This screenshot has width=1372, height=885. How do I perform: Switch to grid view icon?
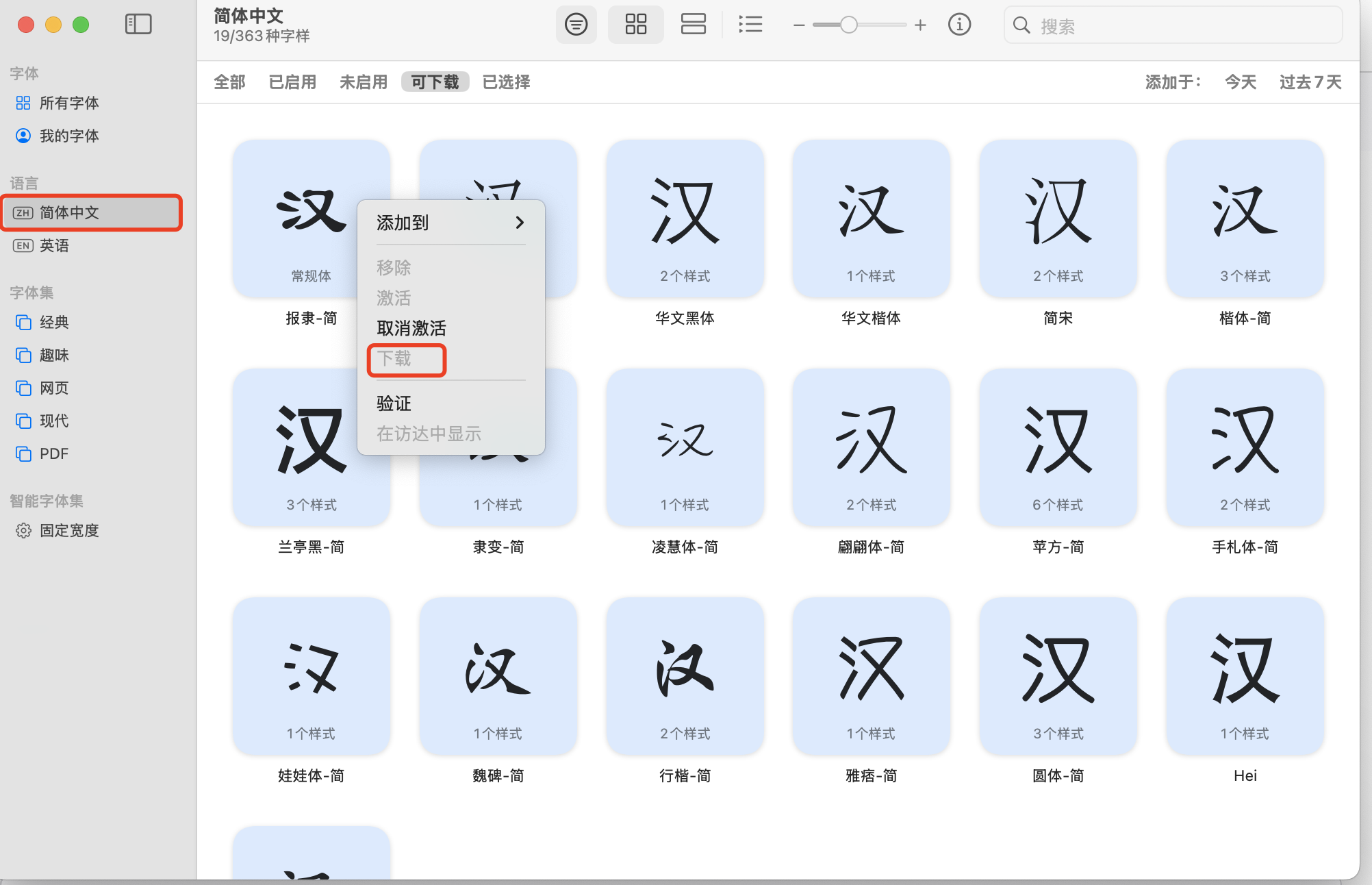tap(635, 25)
